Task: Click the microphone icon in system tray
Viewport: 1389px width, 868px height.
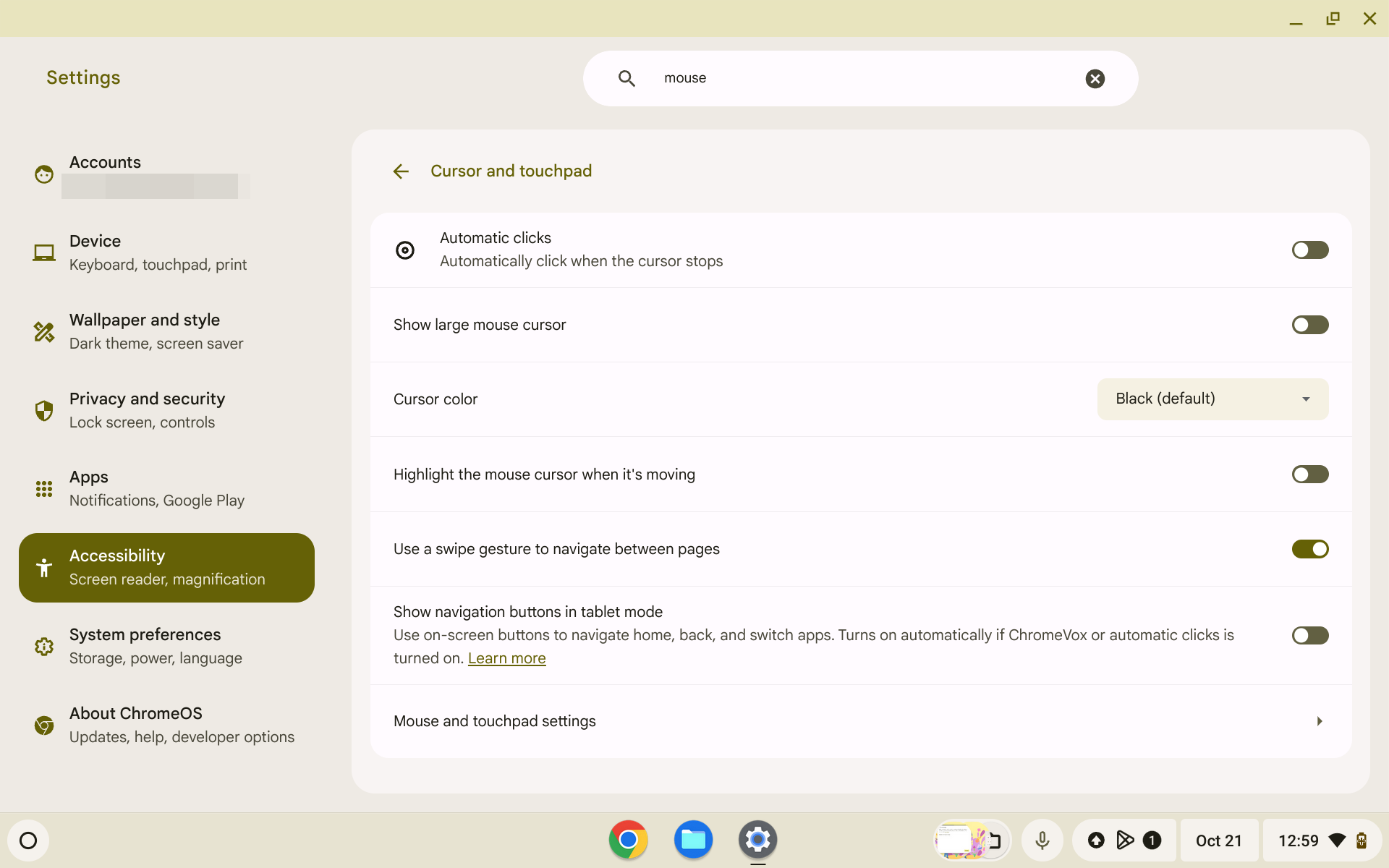Action: tap(1042, 840)
